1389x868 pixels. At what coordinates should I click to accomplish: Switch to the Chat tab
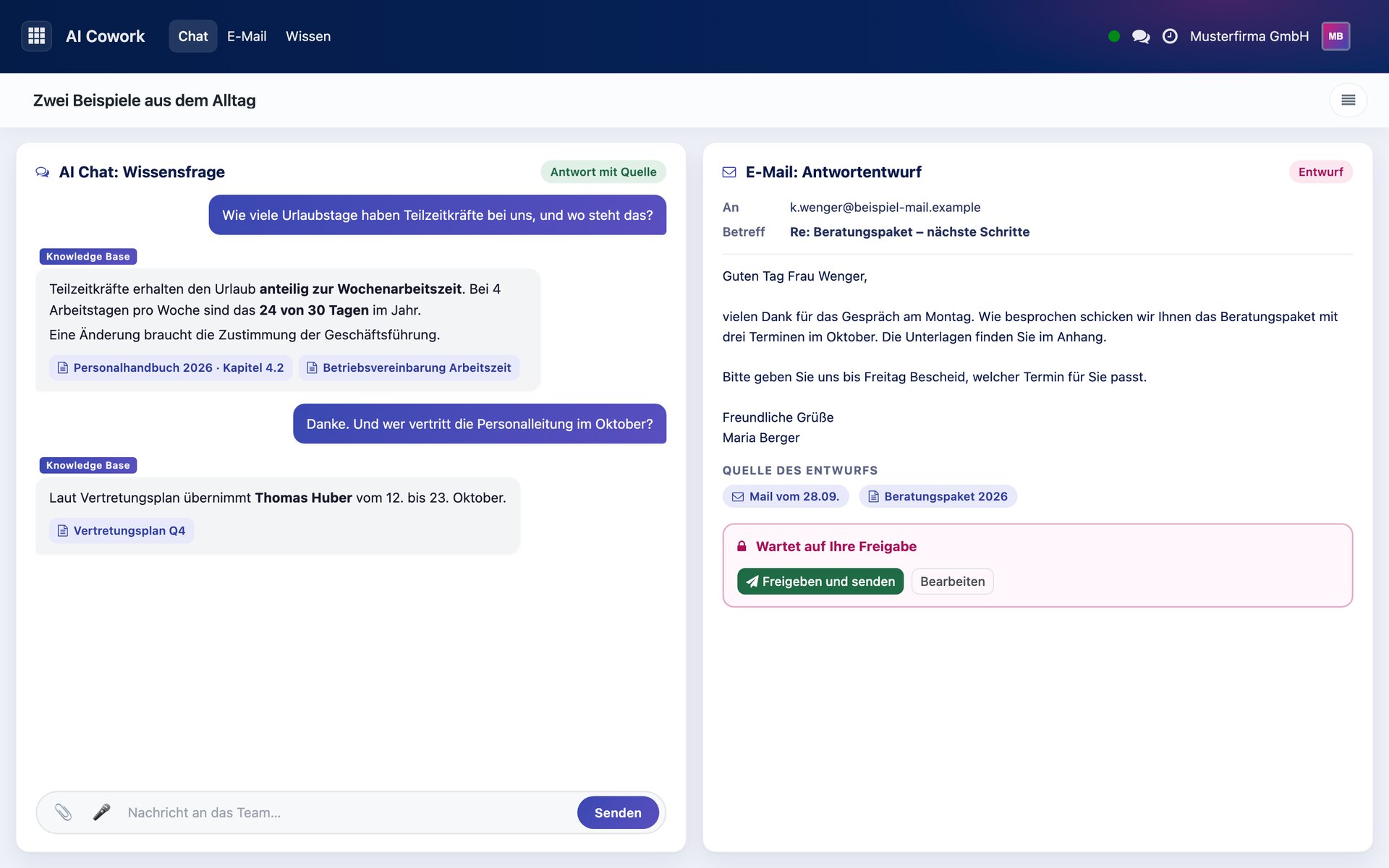(x=193, y=36)
